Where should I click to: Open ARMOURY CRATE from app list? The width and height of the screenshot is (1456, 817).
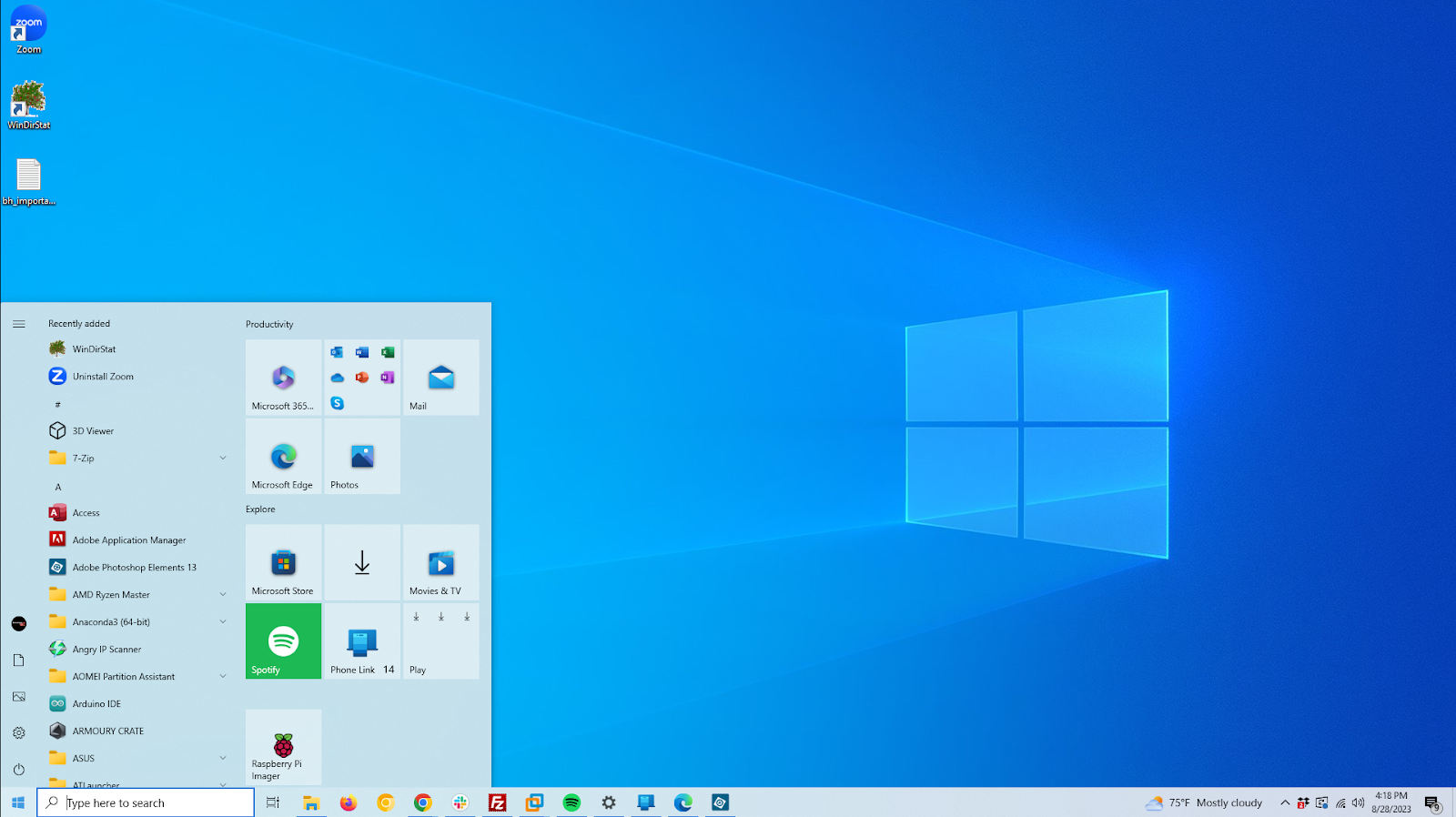(x=136, y=731)
